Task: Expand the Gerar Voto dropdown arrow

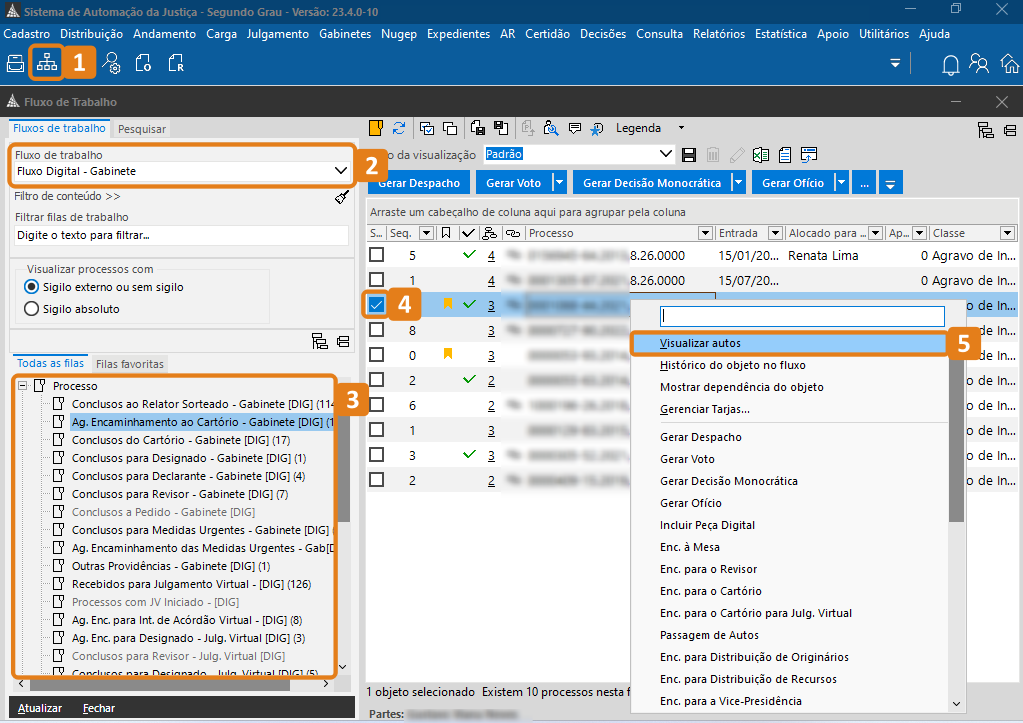Action: (x=559, y=183)
